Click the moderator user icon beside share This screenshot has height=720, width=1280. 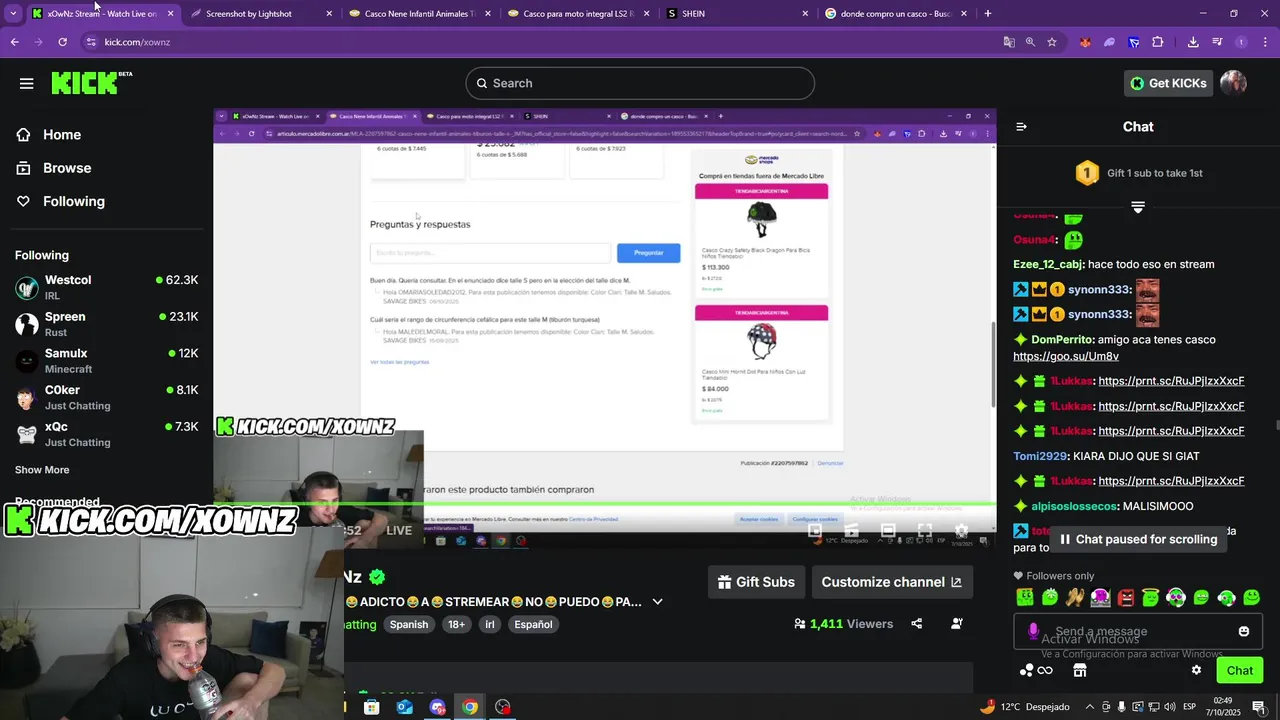(957, 623)
